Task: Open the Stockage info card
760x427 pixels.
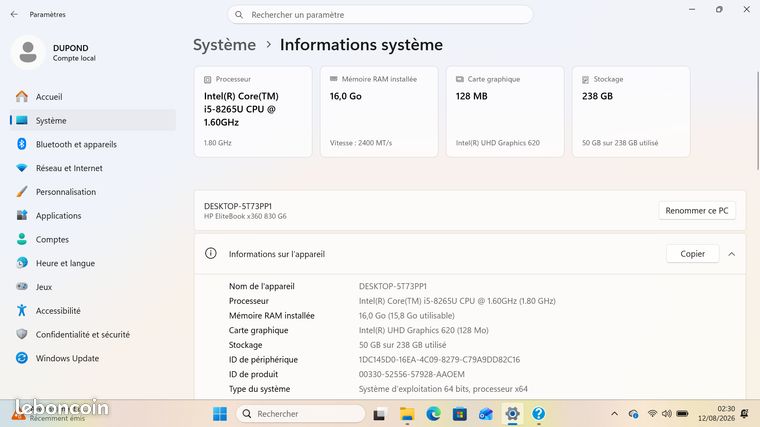Action: click(631, 111)
